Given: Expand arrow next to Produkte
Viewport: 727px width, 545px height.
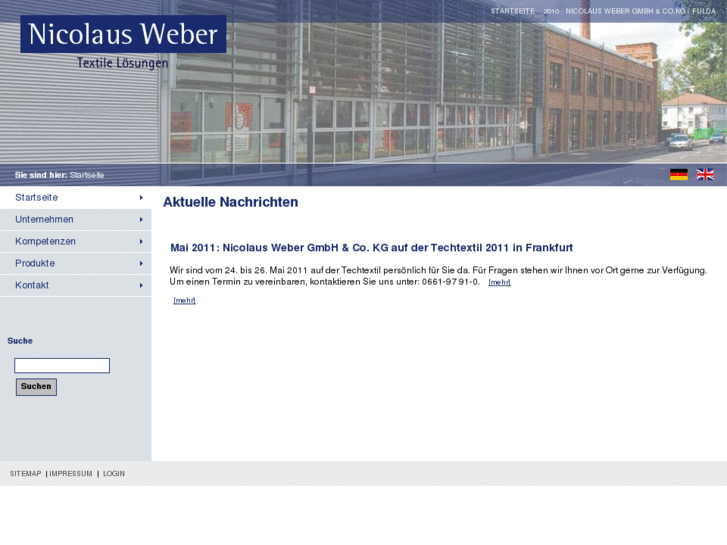Looking at the screenshot, I should pos(141,263).
